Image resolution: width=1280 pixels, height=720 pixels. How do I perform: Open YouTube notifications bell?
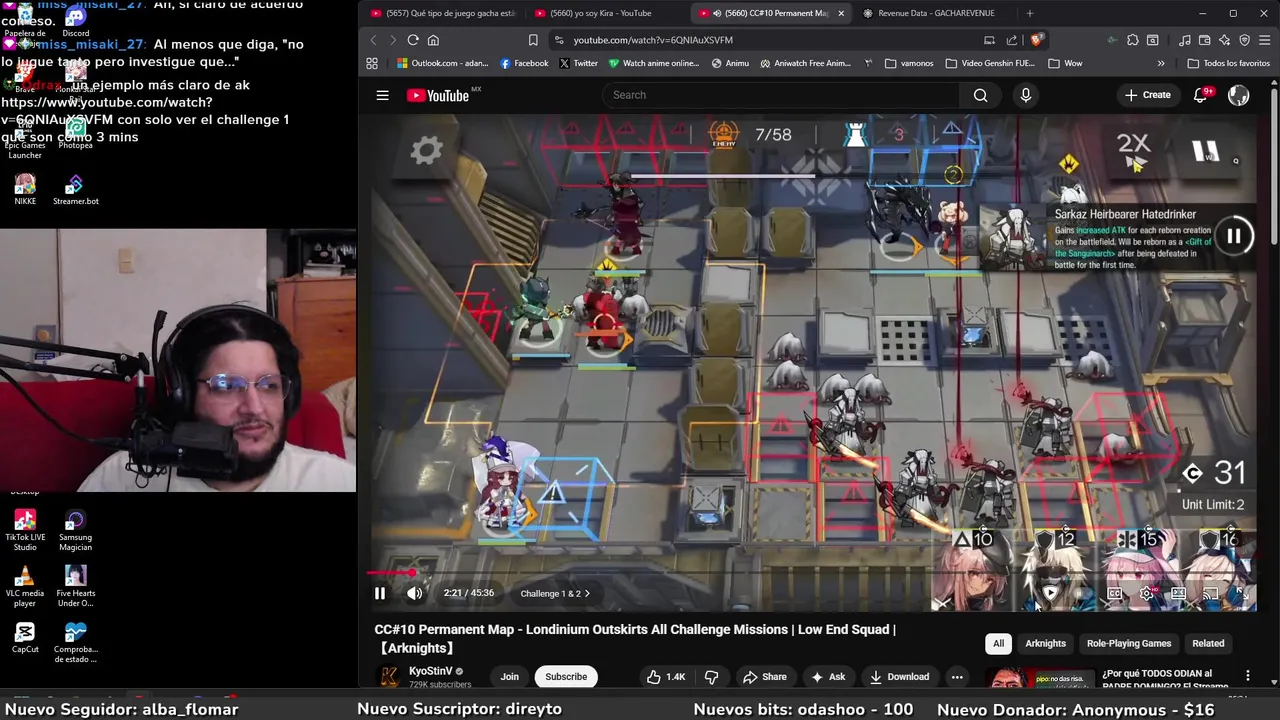(1202, 95)
